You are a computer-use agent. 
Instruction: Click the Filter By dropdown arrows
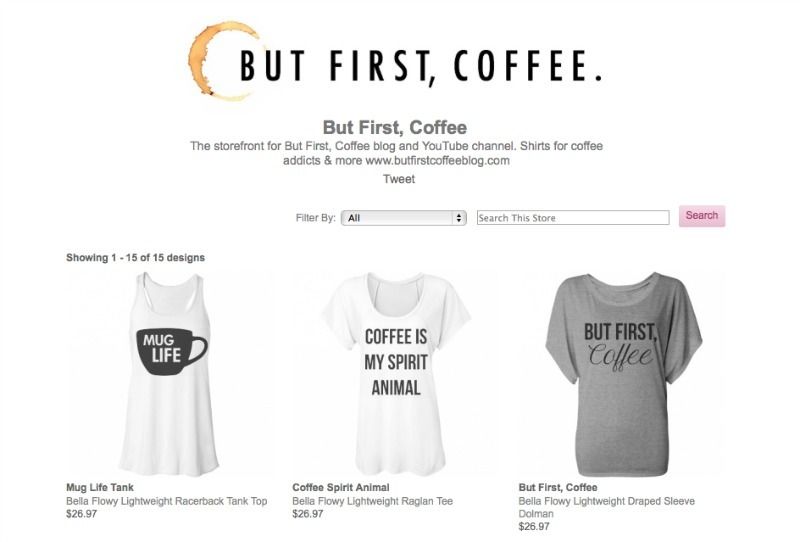pyautogui.click(x=459, y=218)
